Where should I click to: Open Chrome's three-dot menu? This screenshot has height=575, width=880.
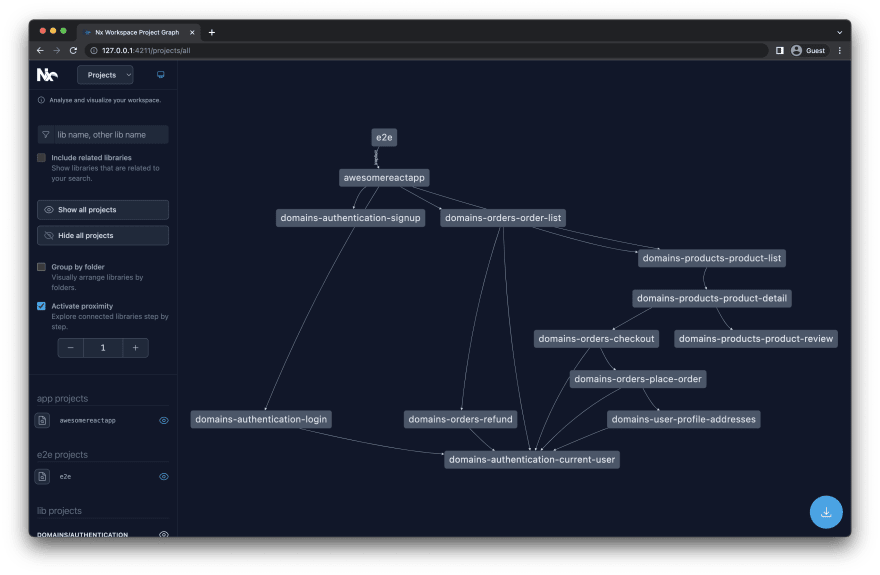point(840,50)
